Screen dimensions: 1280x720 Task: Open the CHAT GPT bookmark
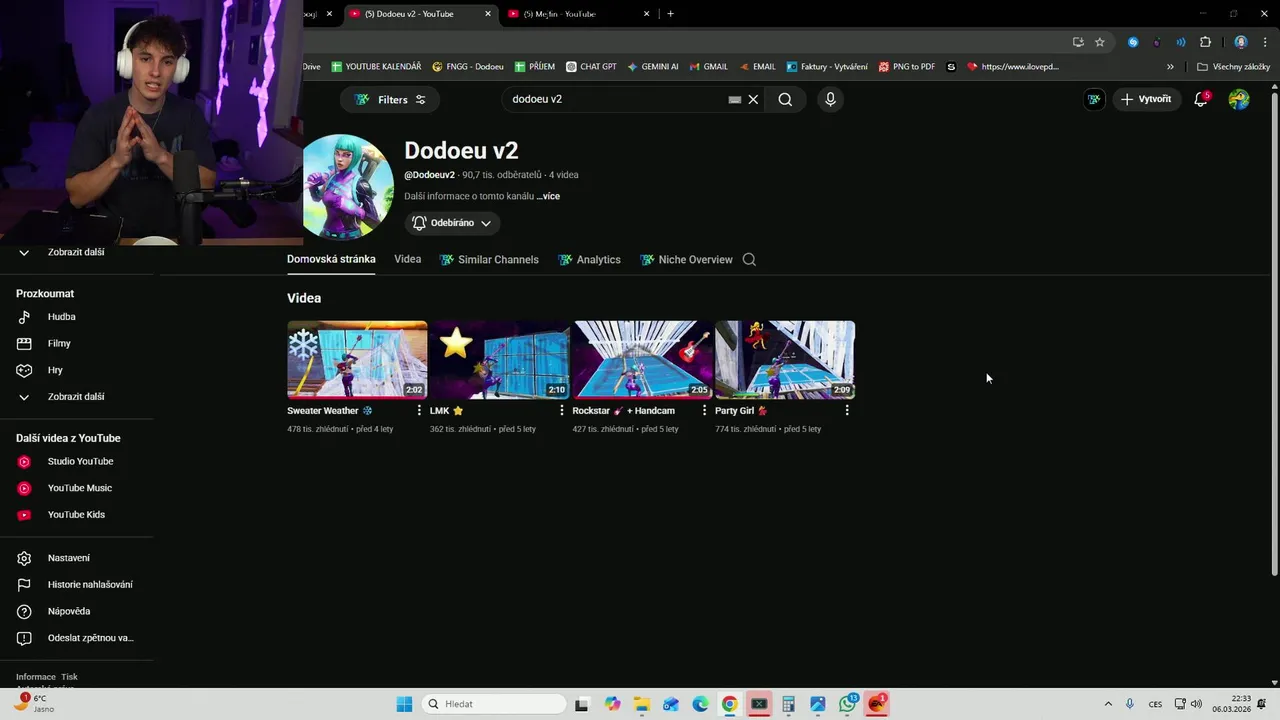click(x=591, y=67)
